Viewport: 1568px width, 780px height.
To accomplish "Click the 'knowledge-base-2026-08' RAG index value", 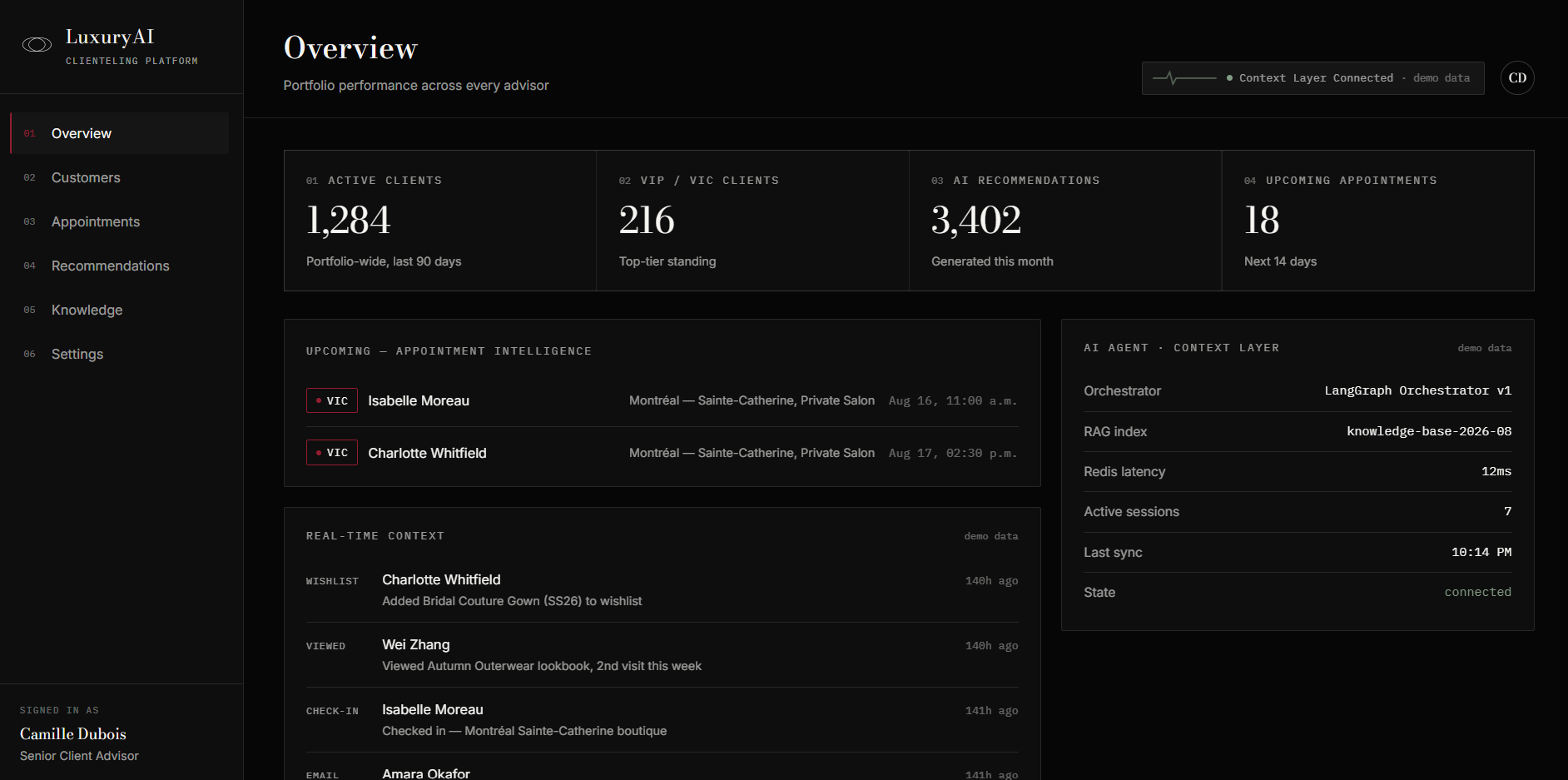I will (x=1429, y=431).
